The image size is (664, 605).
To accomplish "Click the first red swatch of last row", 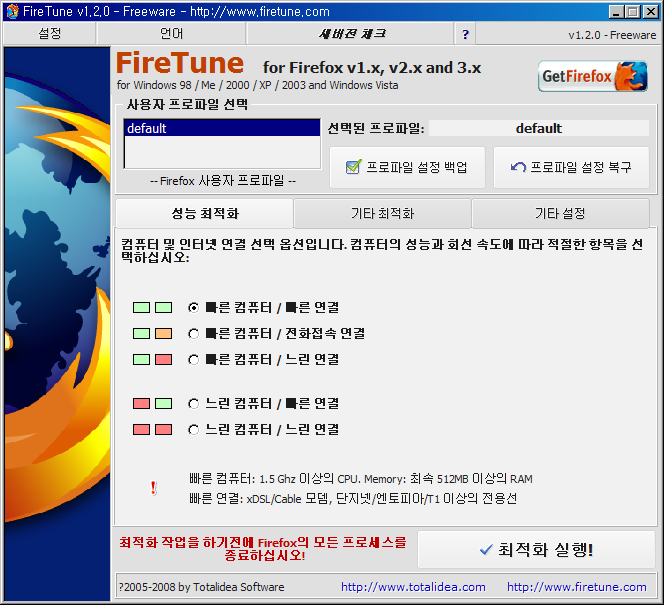I will tap(141, 430).
